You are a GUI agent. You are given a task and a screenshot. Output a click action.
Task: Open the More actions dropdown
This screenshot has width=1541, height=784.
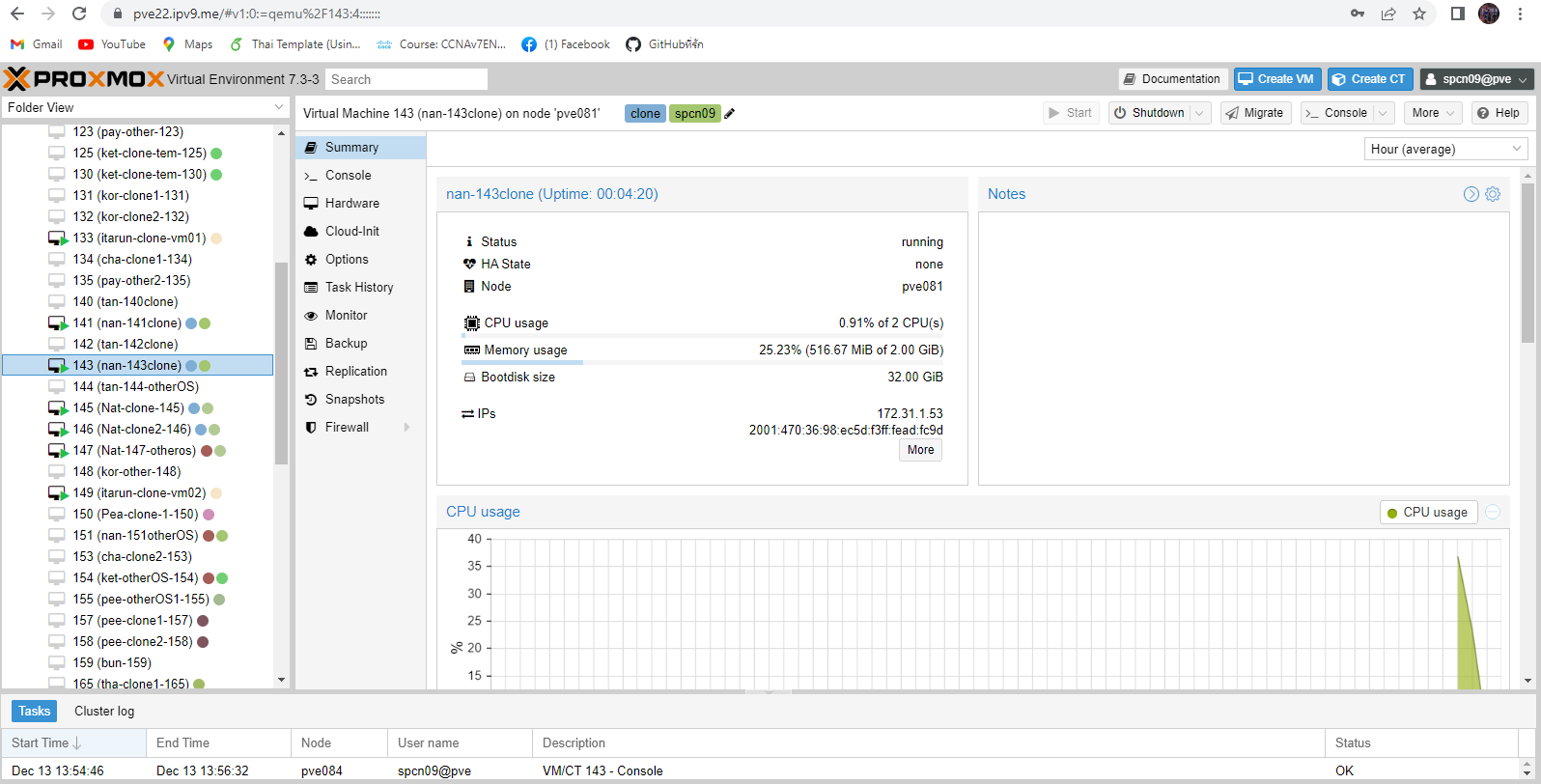(x=1433, y=113)
